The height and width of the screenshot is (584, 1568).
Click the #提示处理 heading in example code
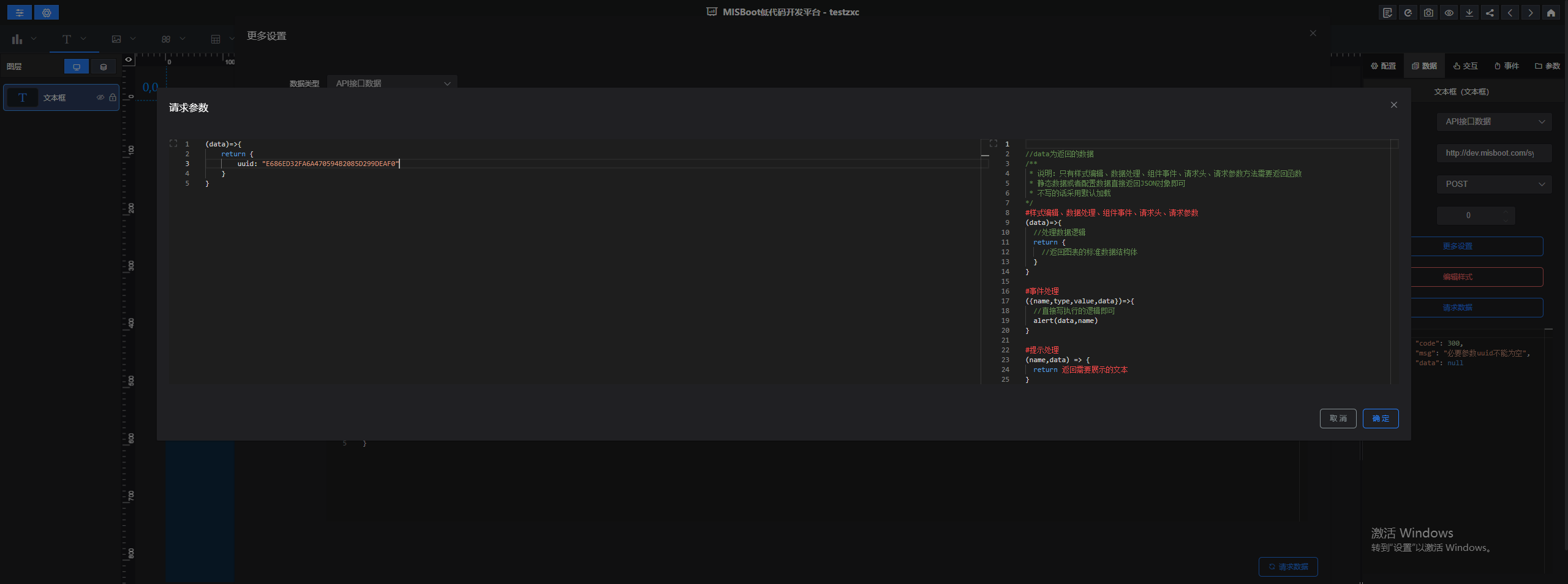1042,350
